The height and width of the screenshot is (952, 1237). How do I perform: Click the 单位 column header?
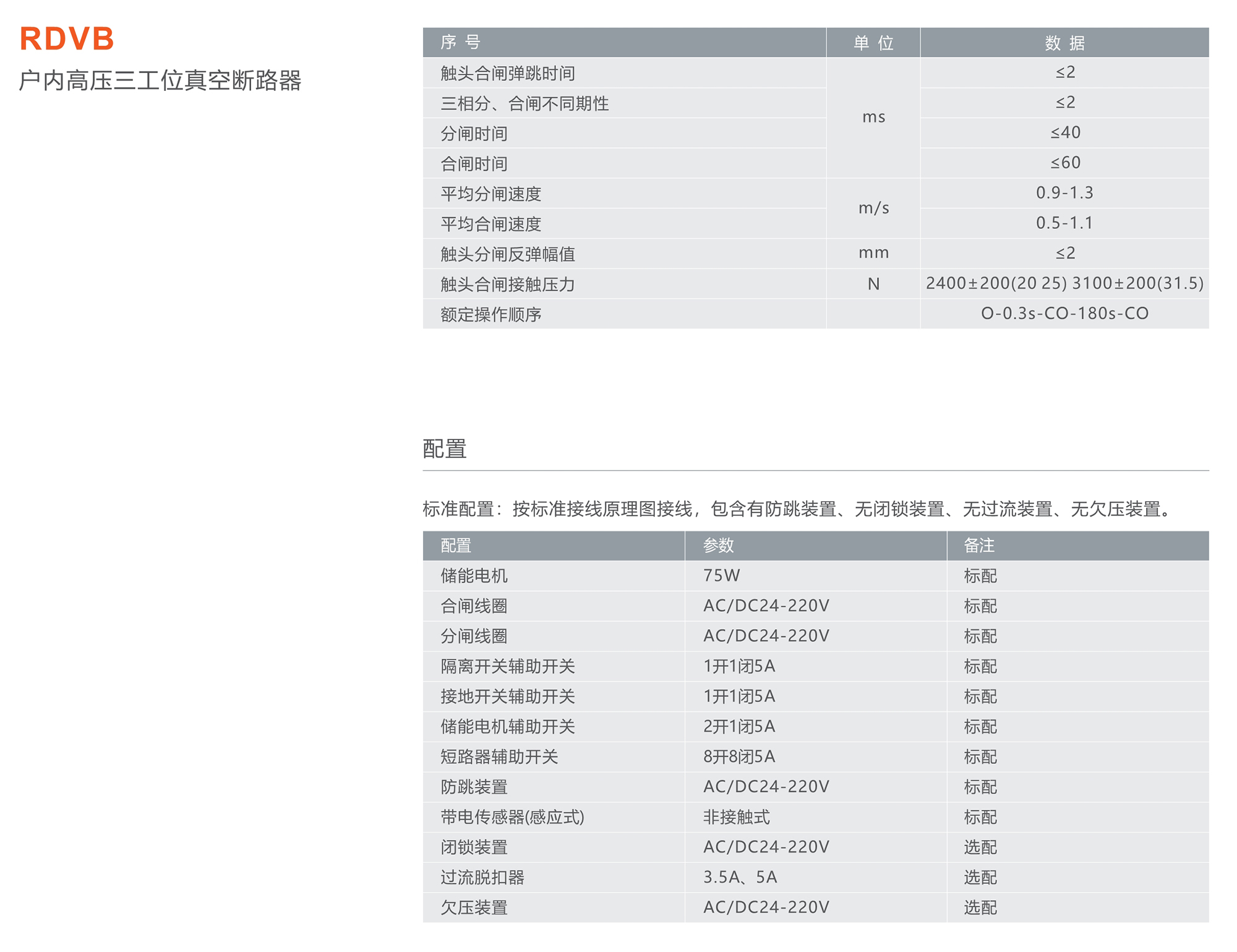click(x=873, y=43)
